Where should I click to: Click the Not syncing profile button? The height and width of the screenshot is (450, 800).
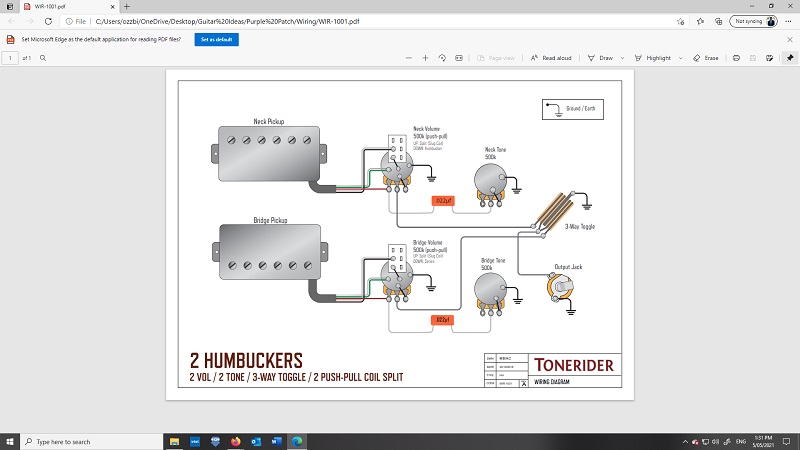[755, 20]
